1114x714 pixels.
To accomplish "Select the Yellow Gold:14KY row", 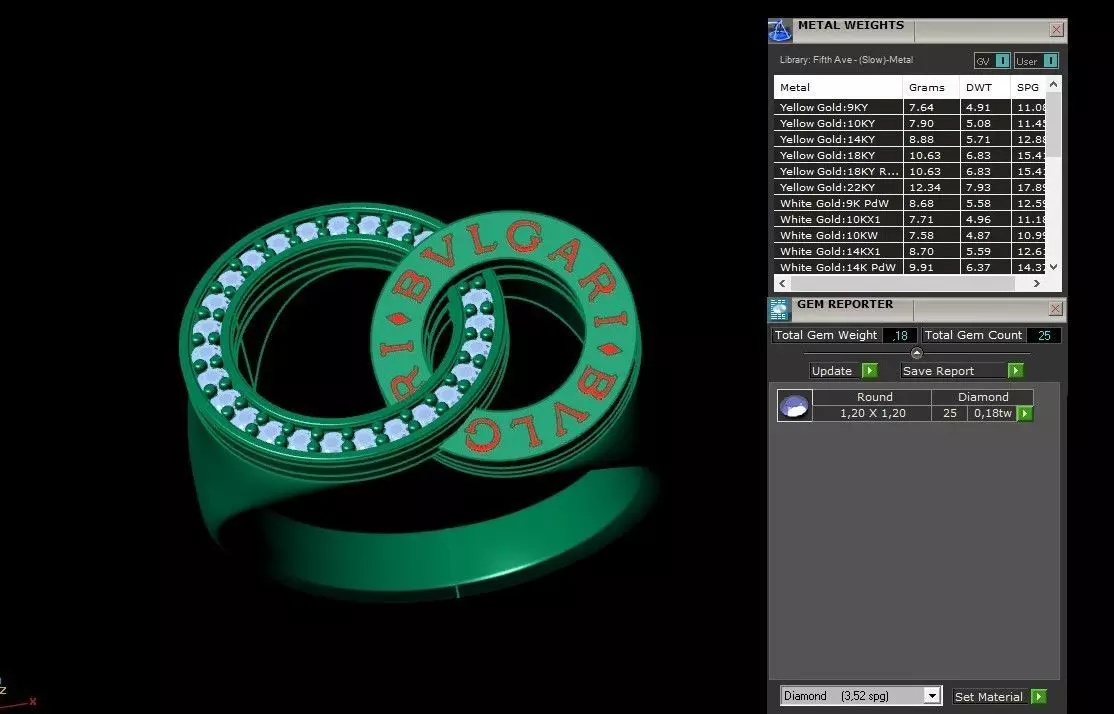I will pyautogui.click(x=911, y=139).
